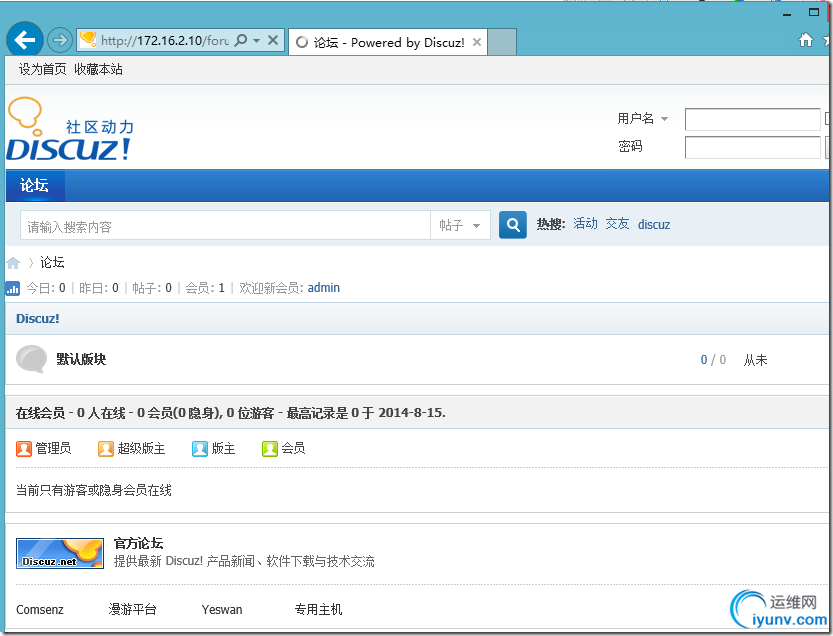Click the address bar URL field

(165, 40)
